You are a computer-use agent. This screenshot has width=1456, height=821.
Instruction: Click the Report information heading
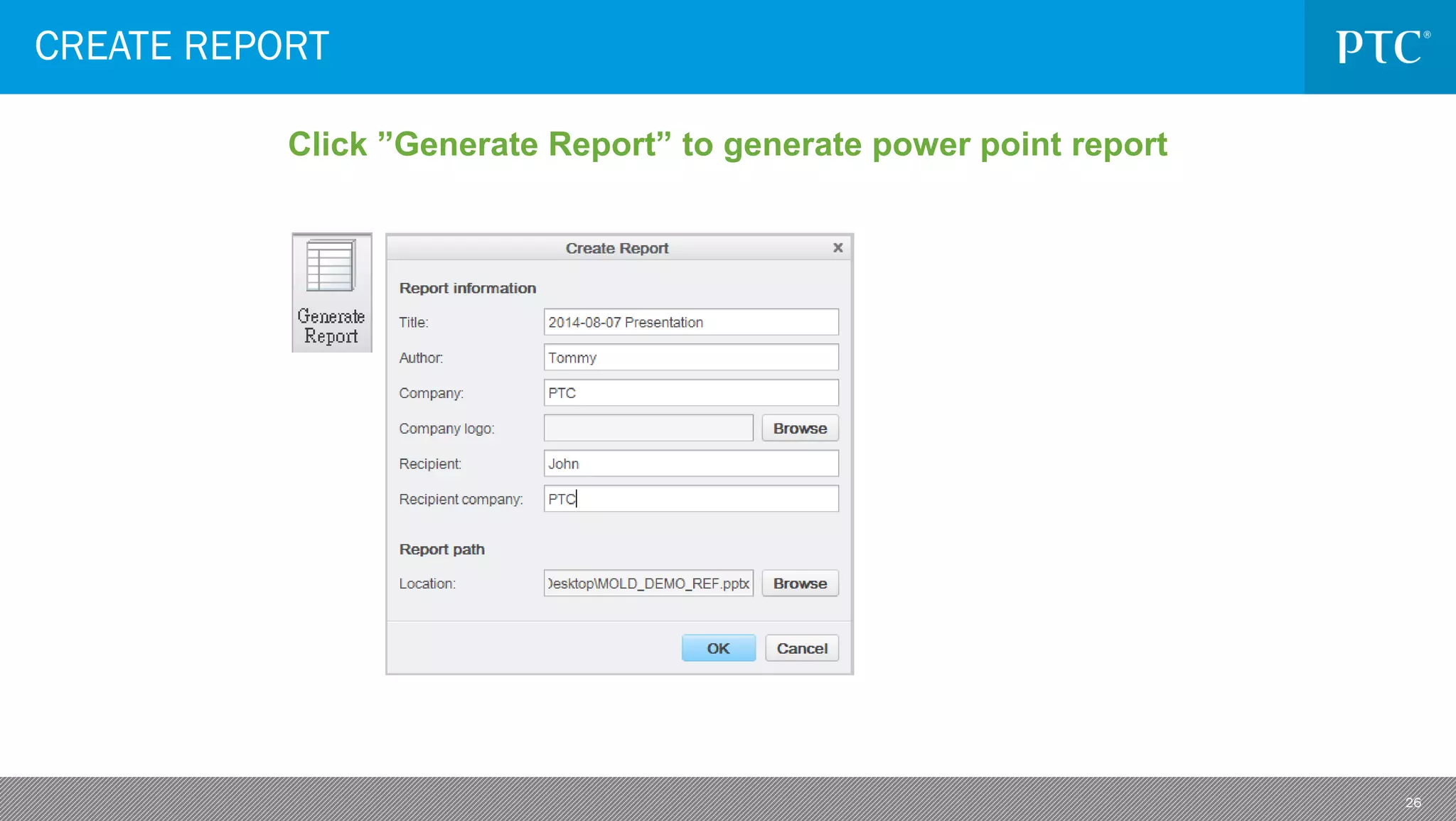[x=467, y=288]
